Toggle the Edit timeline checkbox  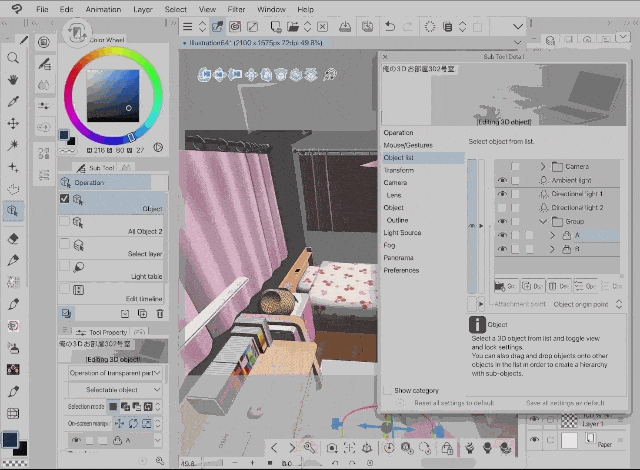point(64,289)
